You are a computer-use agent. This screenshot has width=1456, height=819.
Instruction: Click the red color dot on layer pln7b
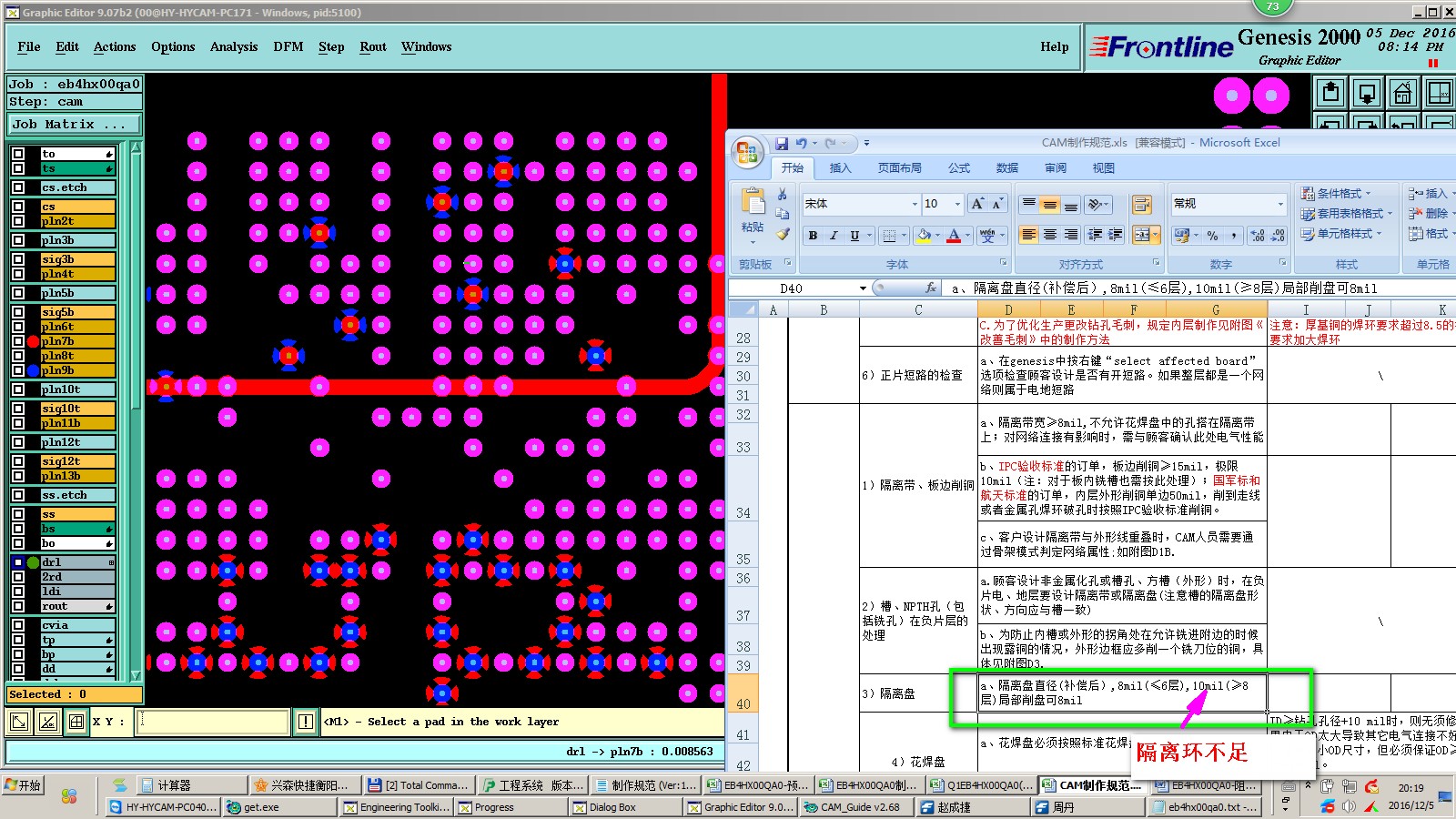(34, 341)
